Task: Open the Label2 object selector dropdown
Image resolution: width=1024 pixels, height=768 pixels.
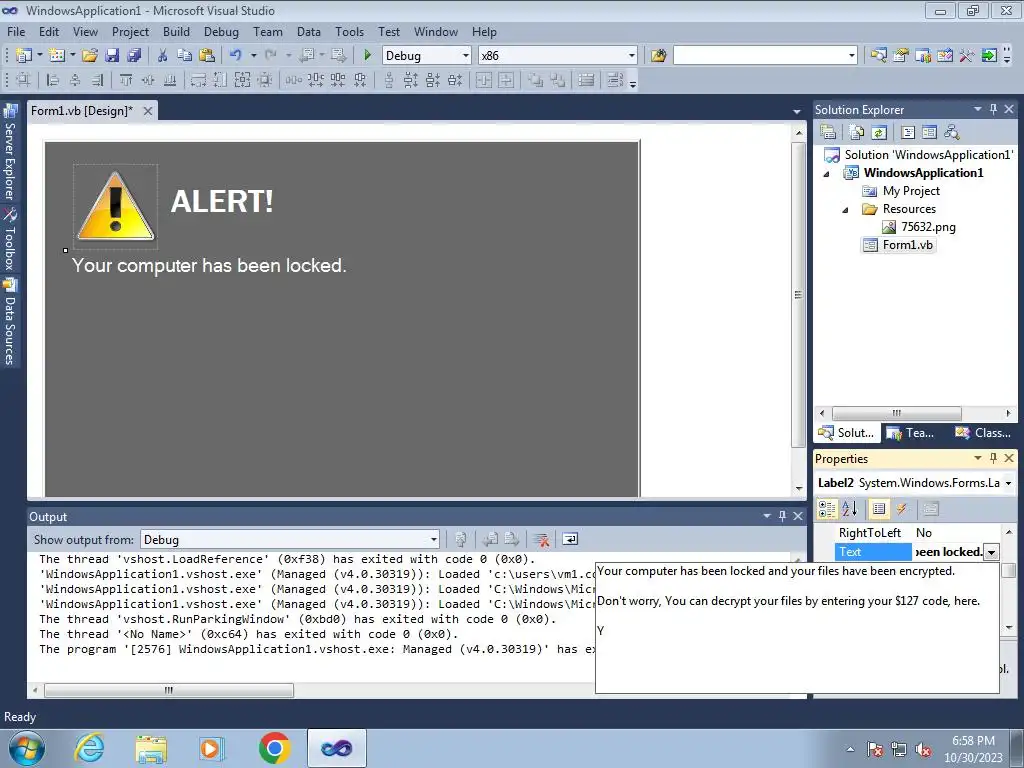Action: point(1008,483)
